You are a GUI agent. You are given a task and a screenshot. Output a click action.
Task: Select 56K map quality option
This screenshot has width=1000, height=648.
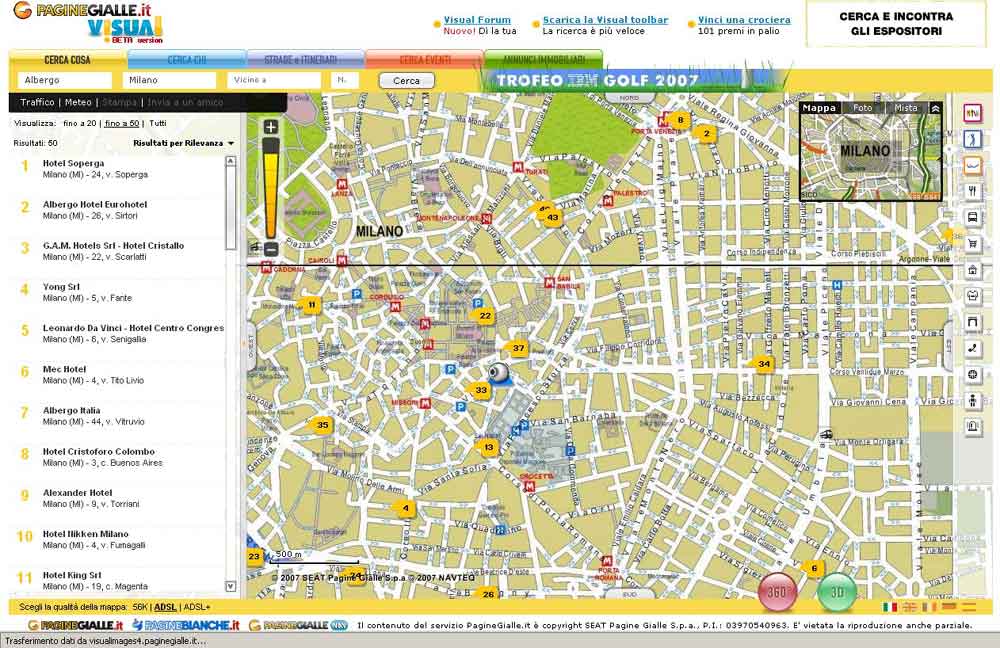pos(140,607)
